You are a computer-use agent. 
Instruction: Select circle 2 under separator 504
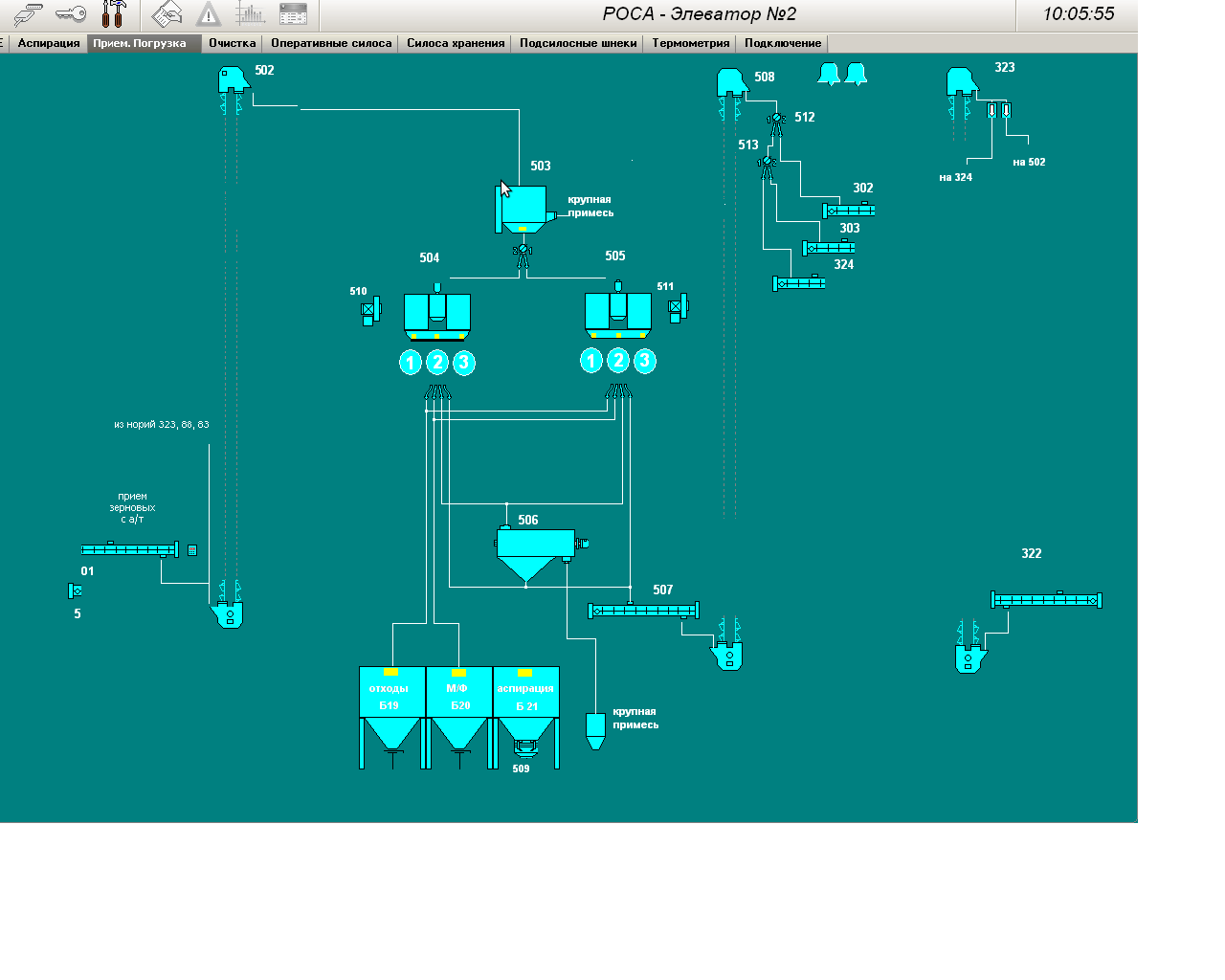click(x=437, y=363)
